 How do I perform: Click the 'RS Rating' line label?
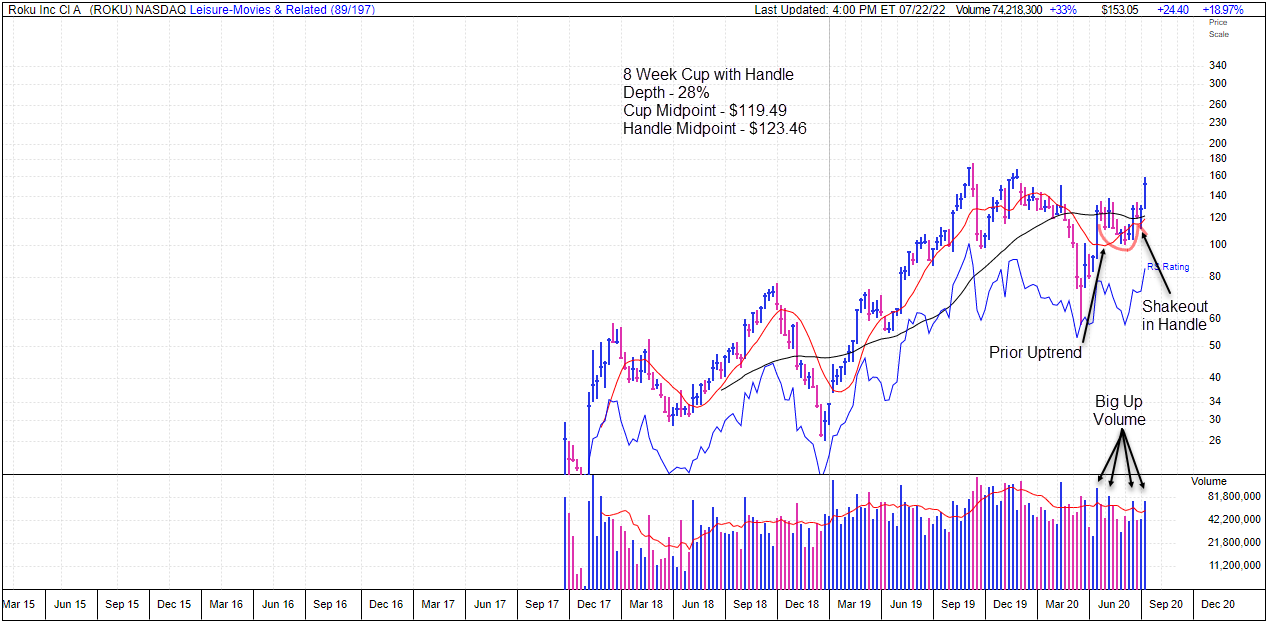[1168, 267]
